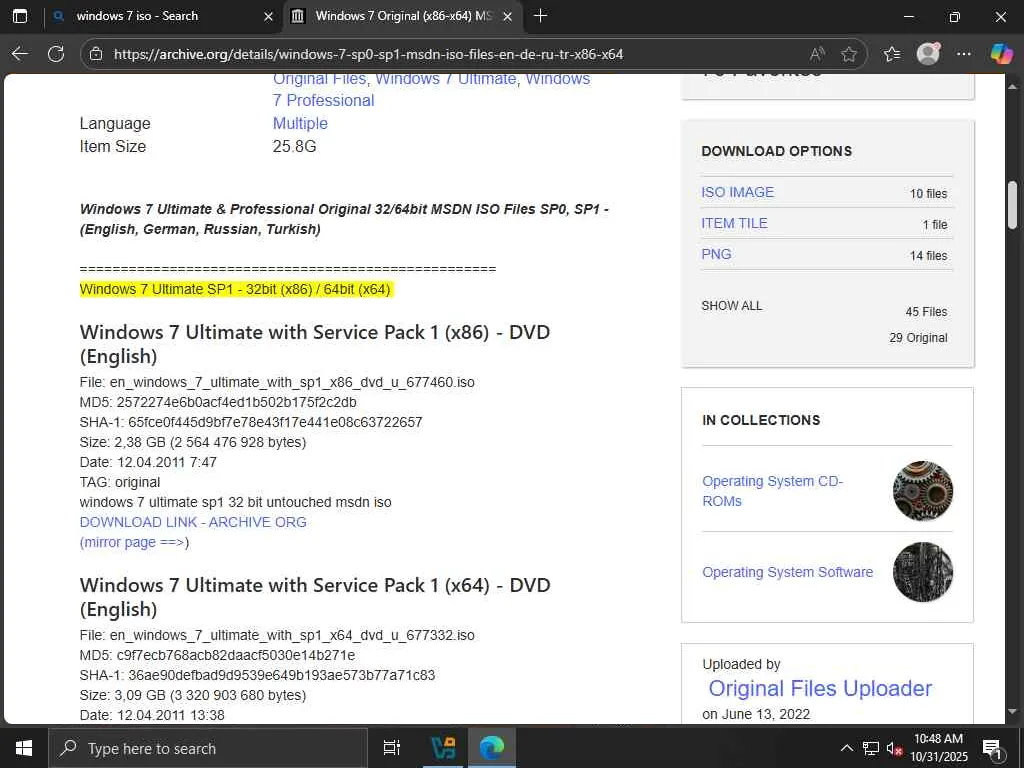Open the Favorites list icon

(892, 54)
